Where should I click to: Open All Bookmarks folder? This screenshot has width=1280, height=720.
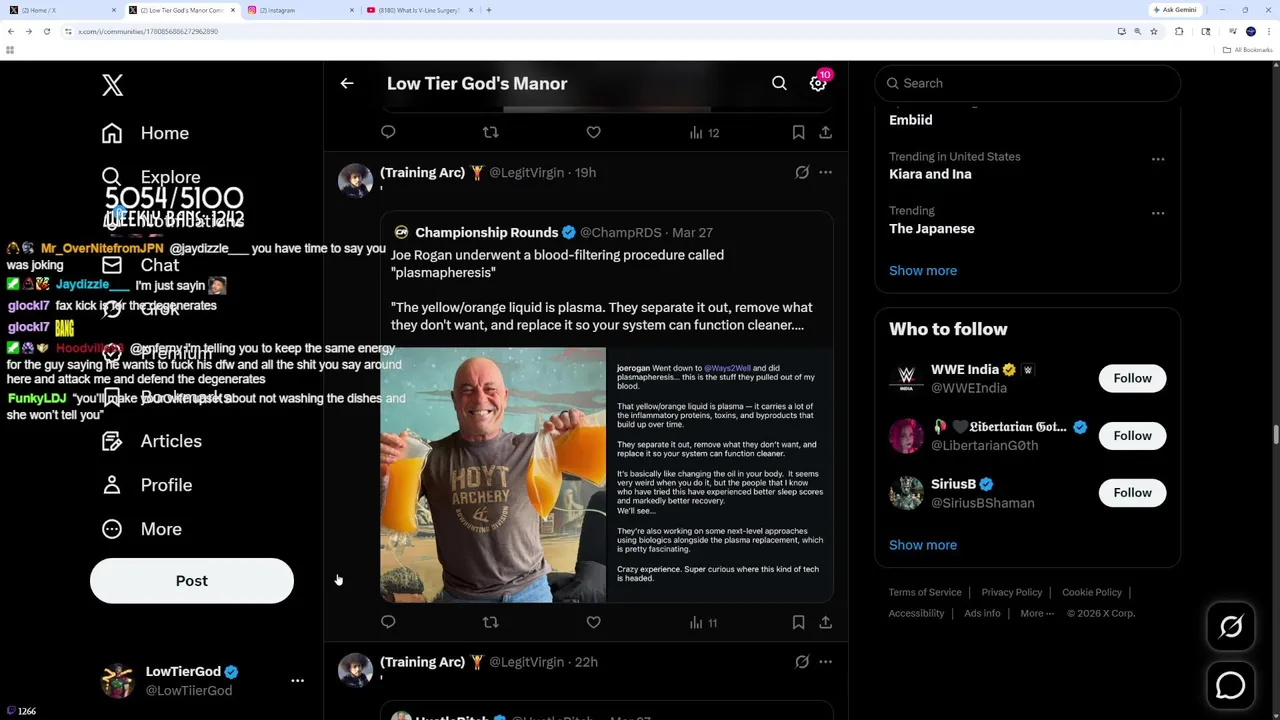point(1249,50)
